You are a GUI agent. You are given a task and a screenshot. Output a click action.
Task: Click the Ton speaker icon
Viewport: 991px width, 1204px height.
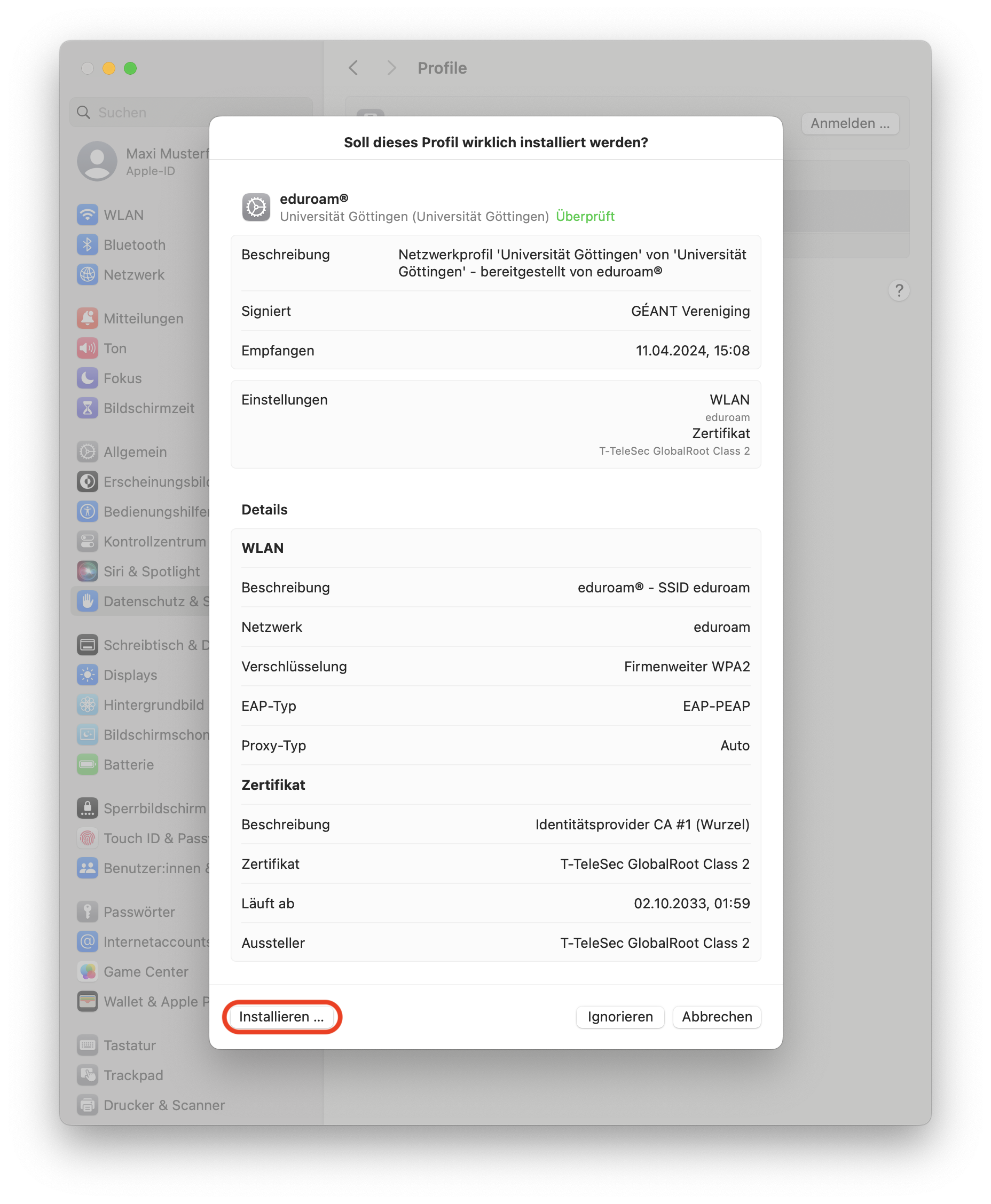click(x=88, y=348)
